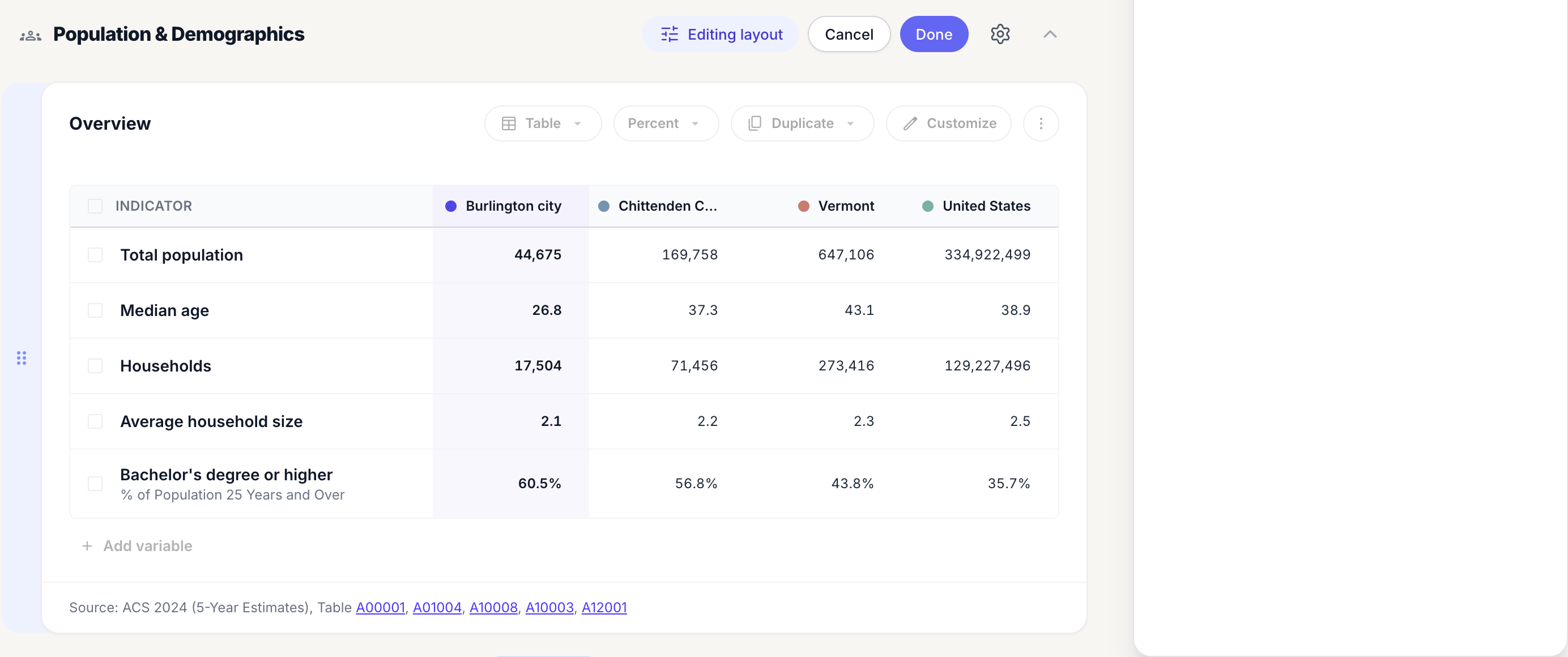
Task: Click the Population & Demographics people icon
Action: point(31,35)
